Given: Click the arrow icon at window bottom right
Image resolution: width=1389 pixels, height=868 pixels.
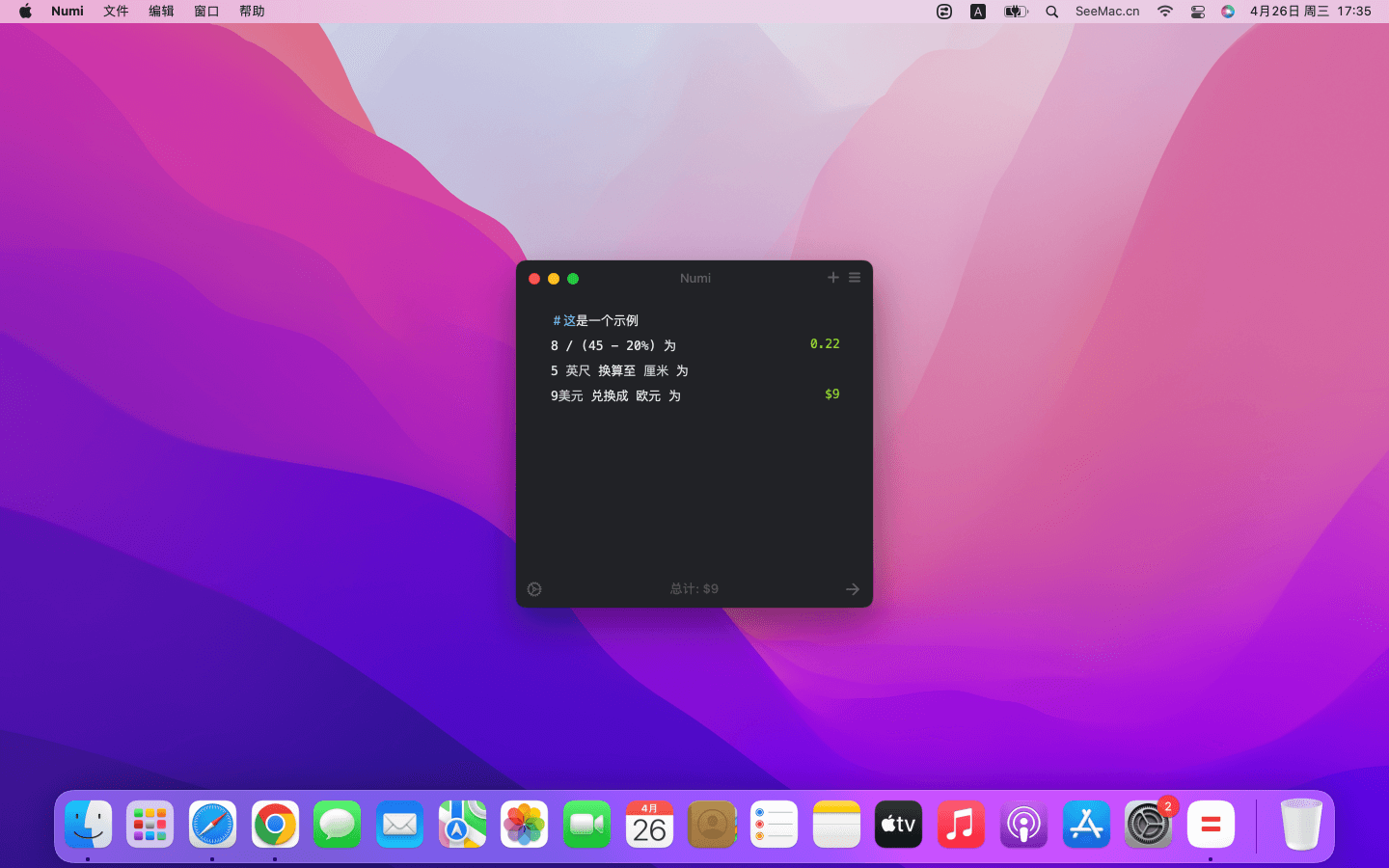Looking at the screenshot, I should pos(853,589).
